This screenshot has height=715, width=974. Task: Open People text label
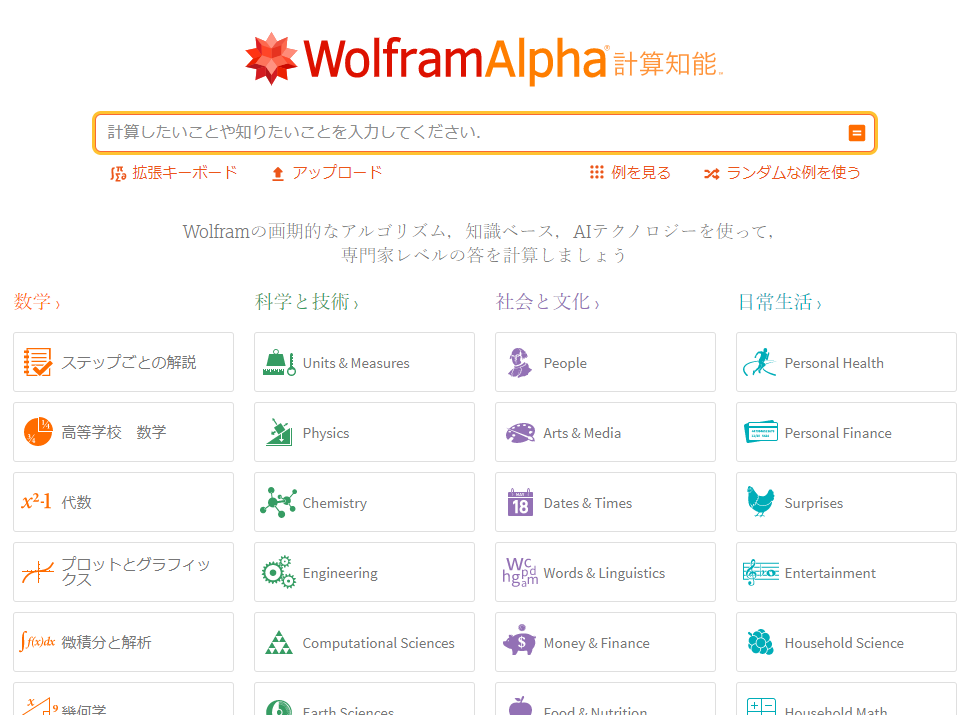(565, 363)
